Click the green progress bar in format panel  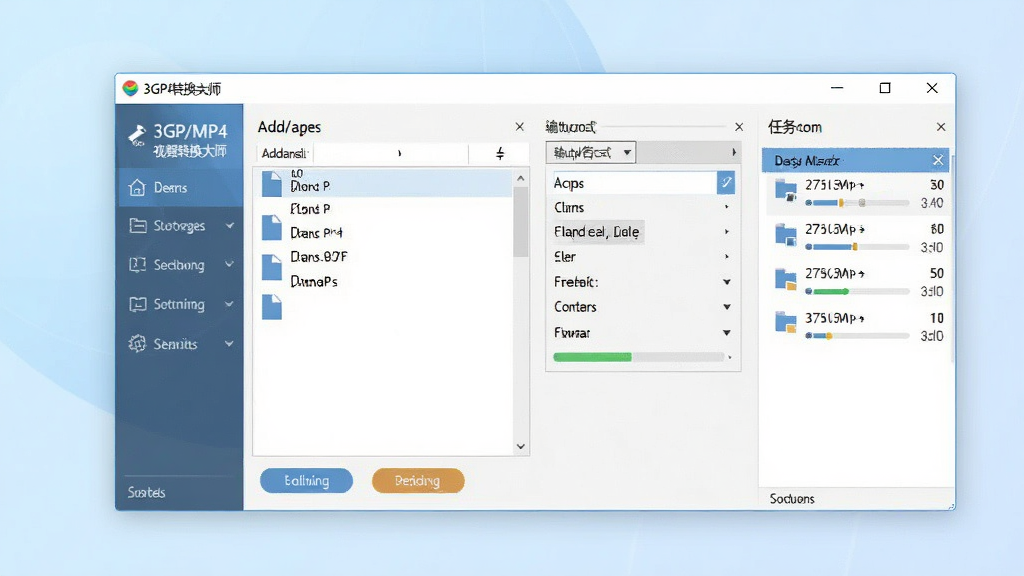coord(638,357)
